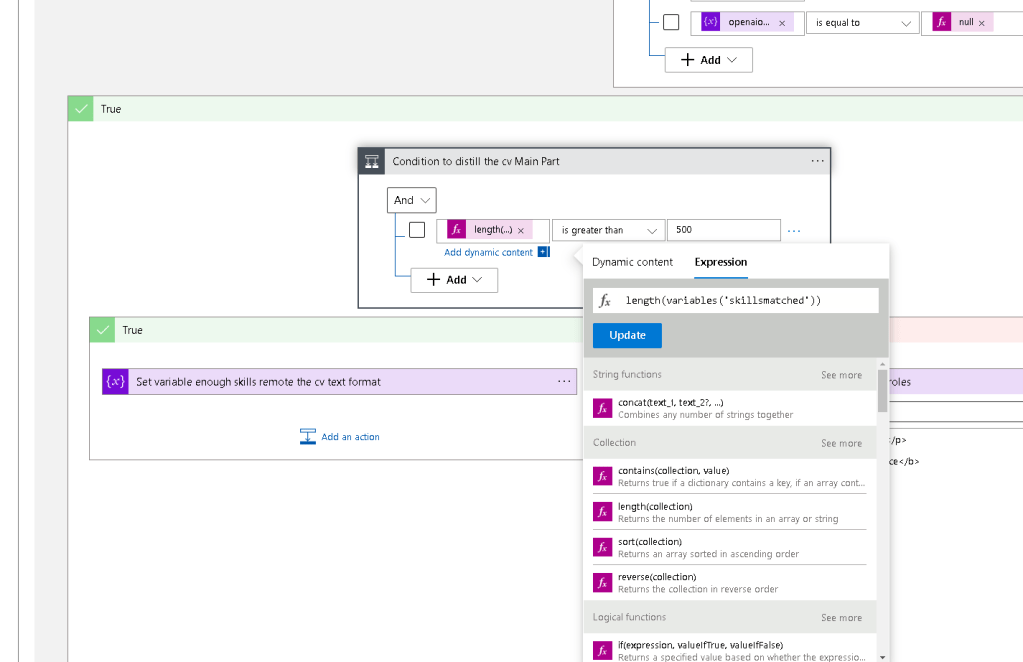Image resolution: width=1023 pixels, height=662 pixels.
Task: Open 'is greater than' operator dropdown
Action: click(x=609, y=230)
